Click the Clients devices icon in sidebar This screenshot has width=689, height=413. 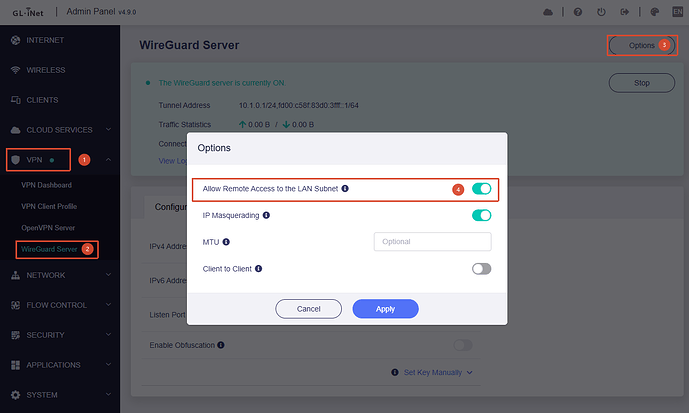click(x=15, y=100)
